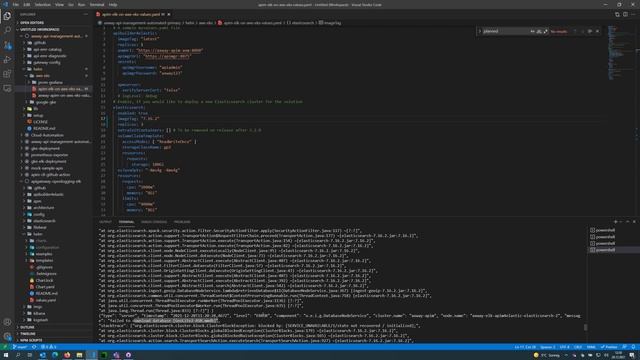The height and width of the screenshot is (360, 640).
Task: Open the Windows Start menu
Action: tap(6, 355)
